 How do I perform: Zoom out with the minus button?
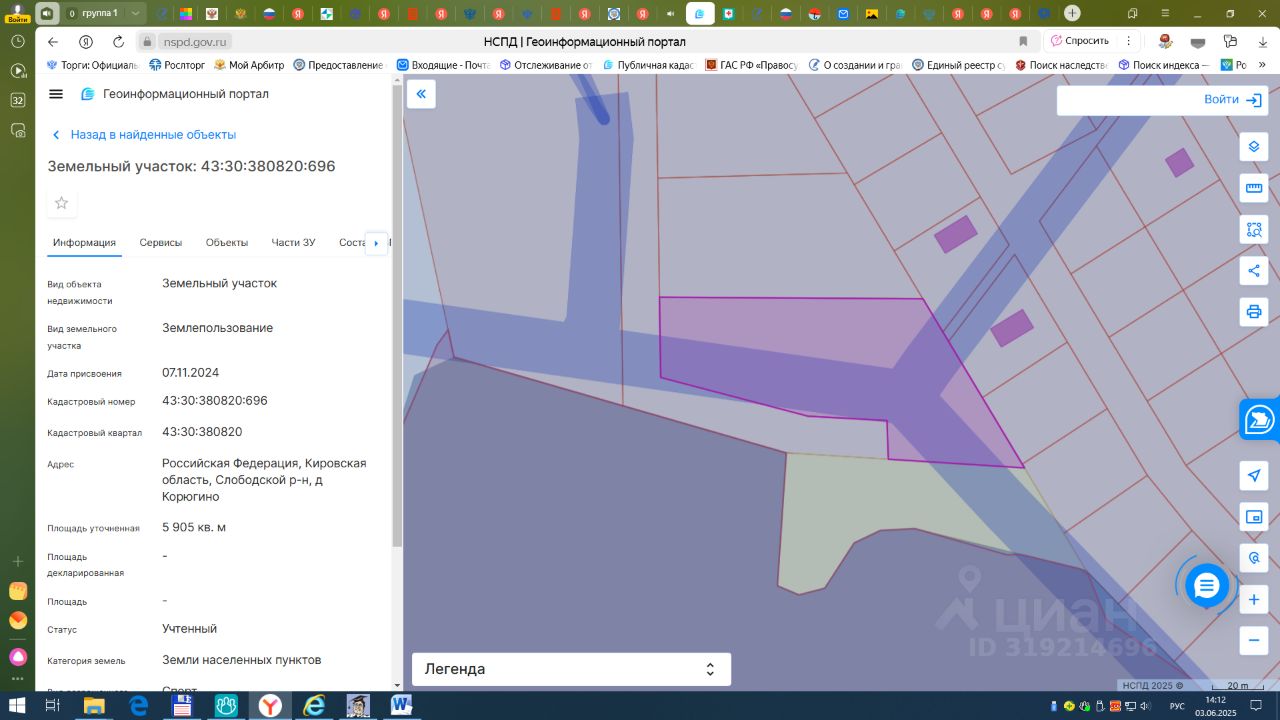coord(1253,640)
